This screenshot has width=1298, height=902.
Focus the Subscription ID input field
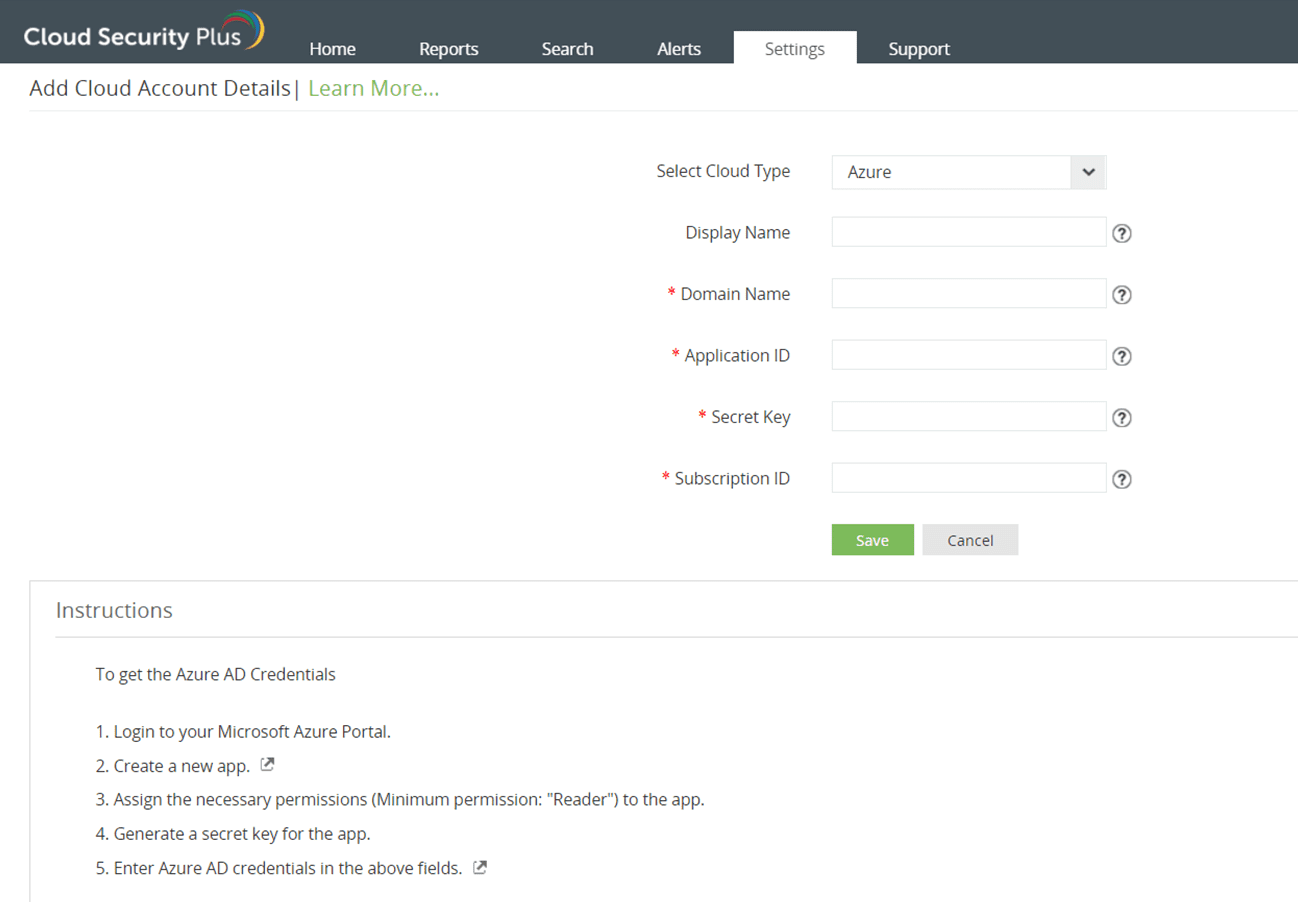click(x=969, y=478)
